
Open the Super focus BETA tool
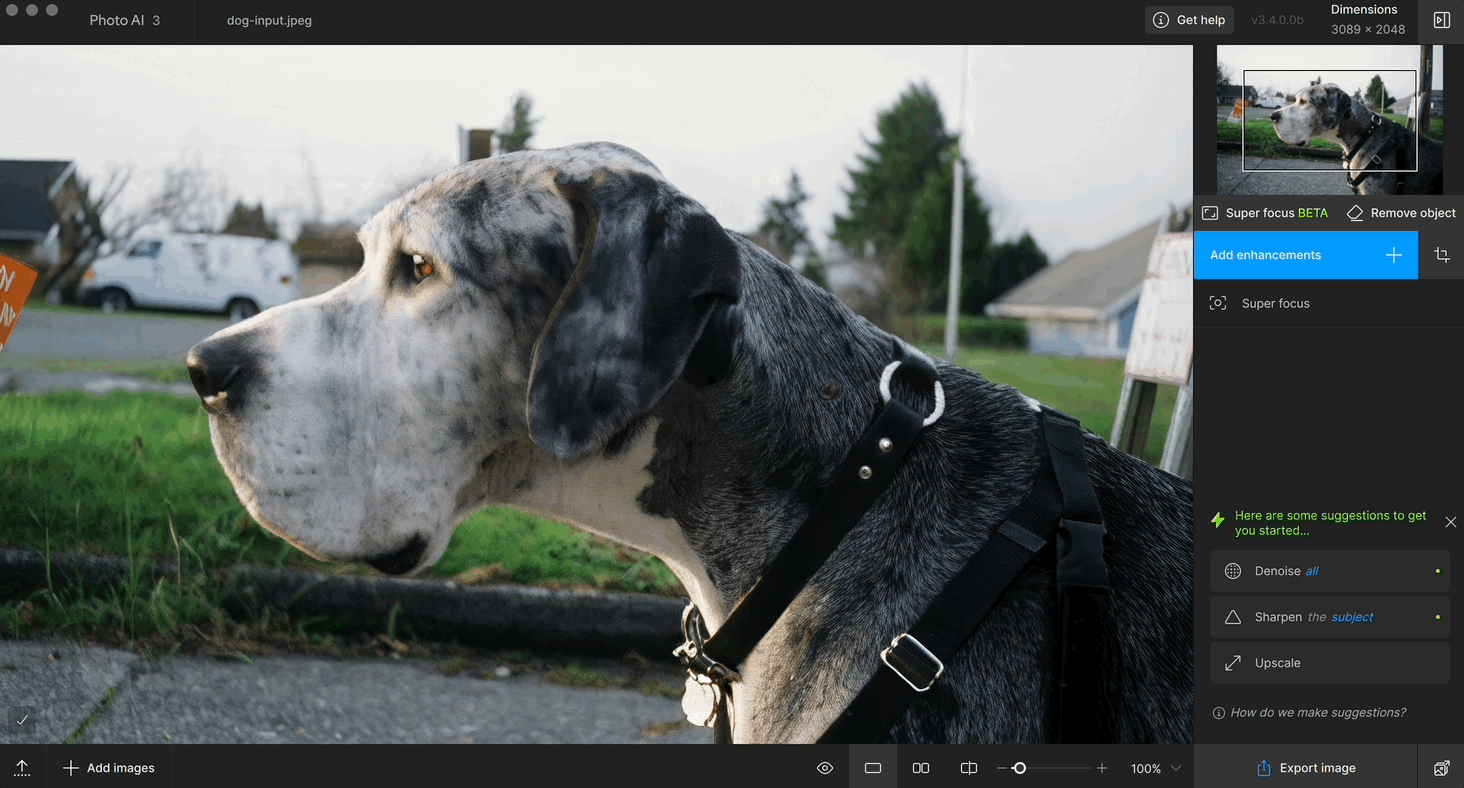pyautogui.click(x=1265, y=213)
